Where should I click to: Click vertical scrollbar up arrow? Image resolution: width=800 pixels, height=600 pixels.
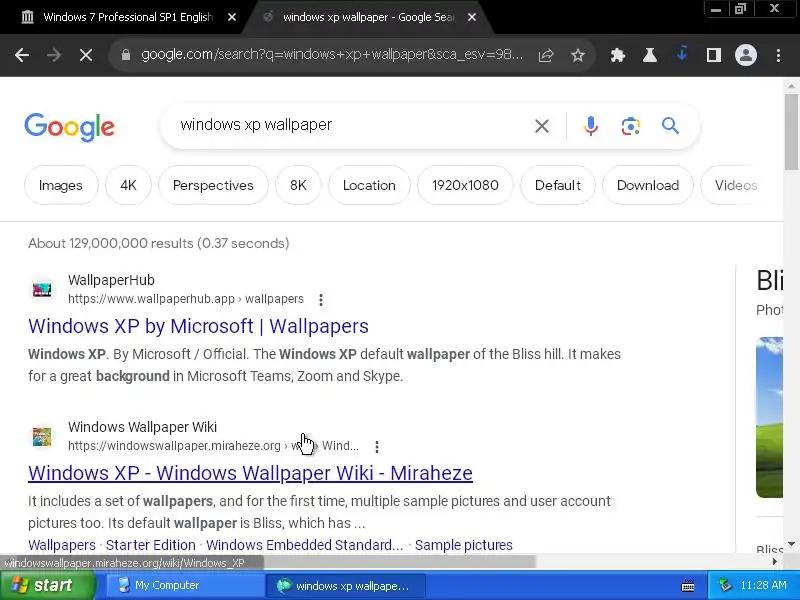pyautogui.click(x=791, y=86)
